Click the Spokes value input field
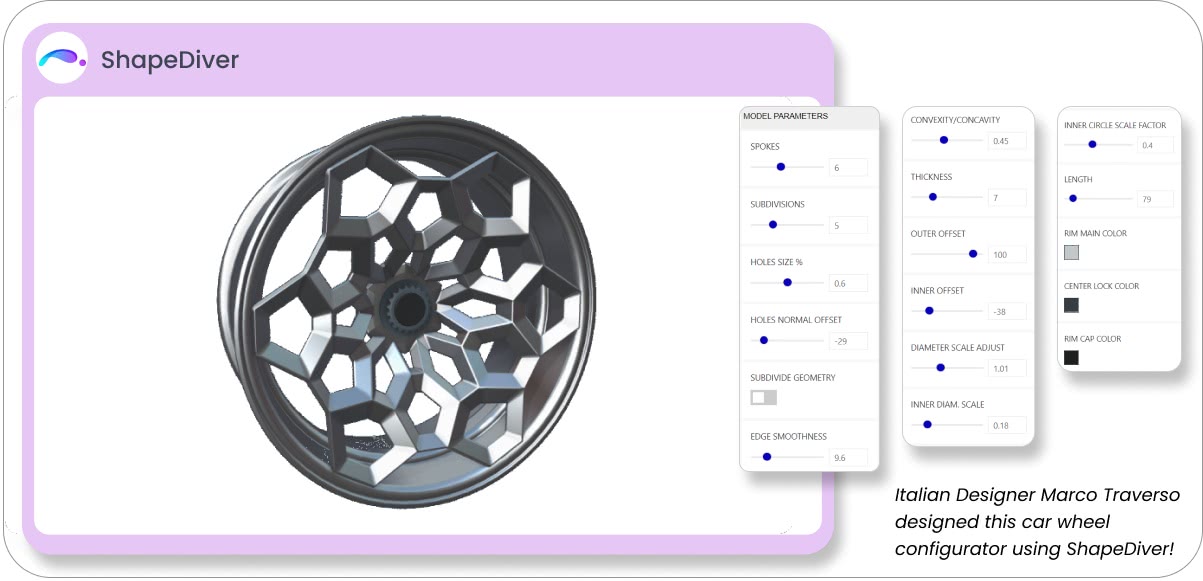 point(848,168)
